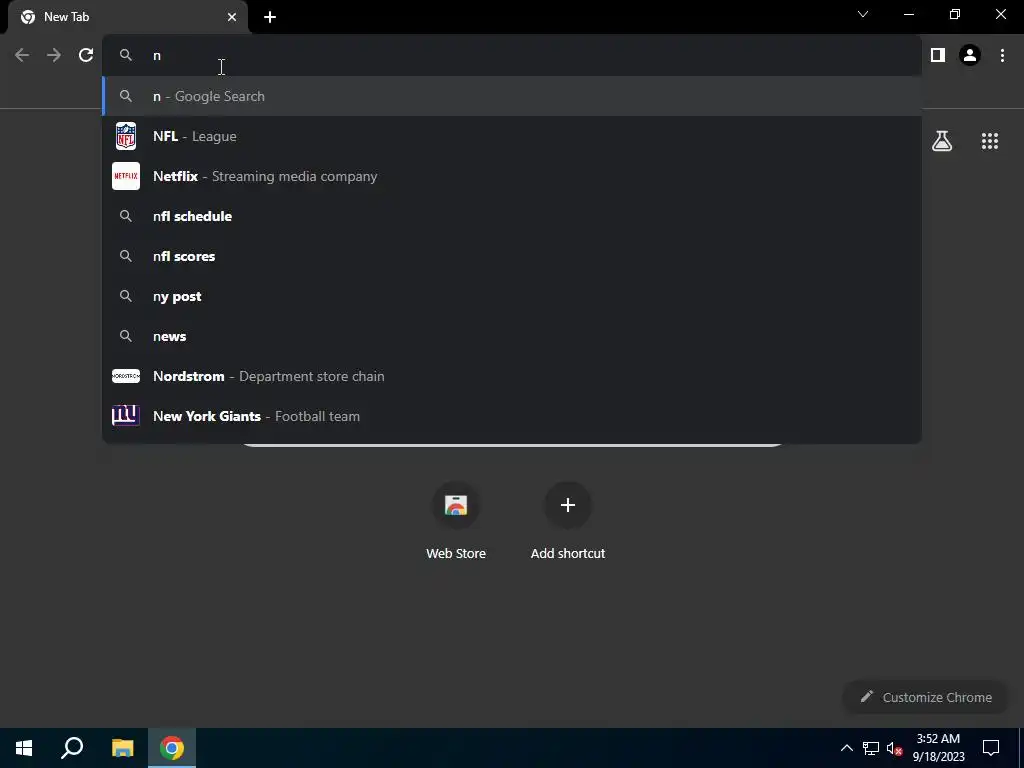
Task: Expand the tab search chevron
Action: click(x=863, y=14)
